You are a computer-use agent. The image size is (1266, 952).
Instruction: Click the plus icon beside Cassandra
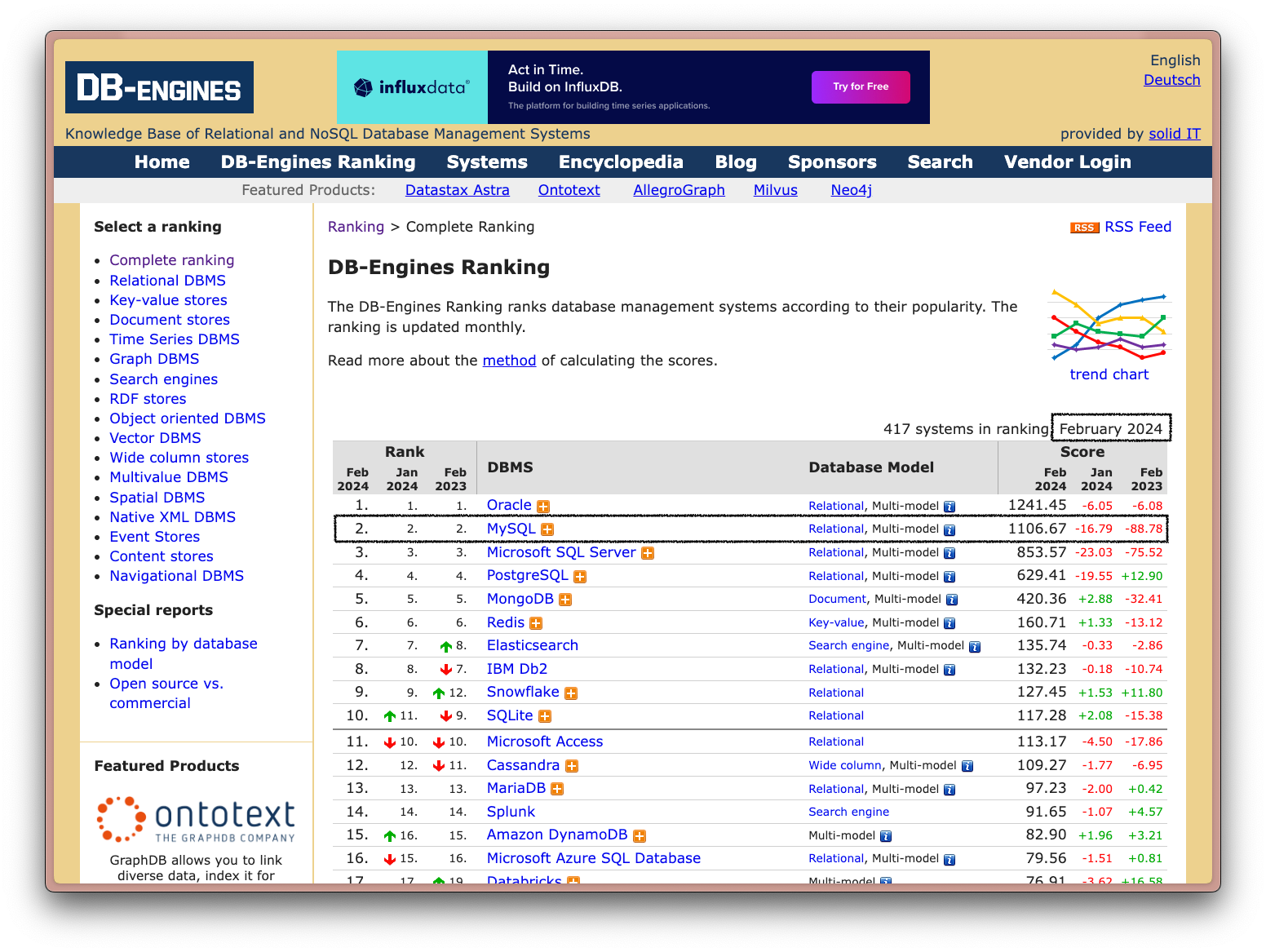pos(572,766)
